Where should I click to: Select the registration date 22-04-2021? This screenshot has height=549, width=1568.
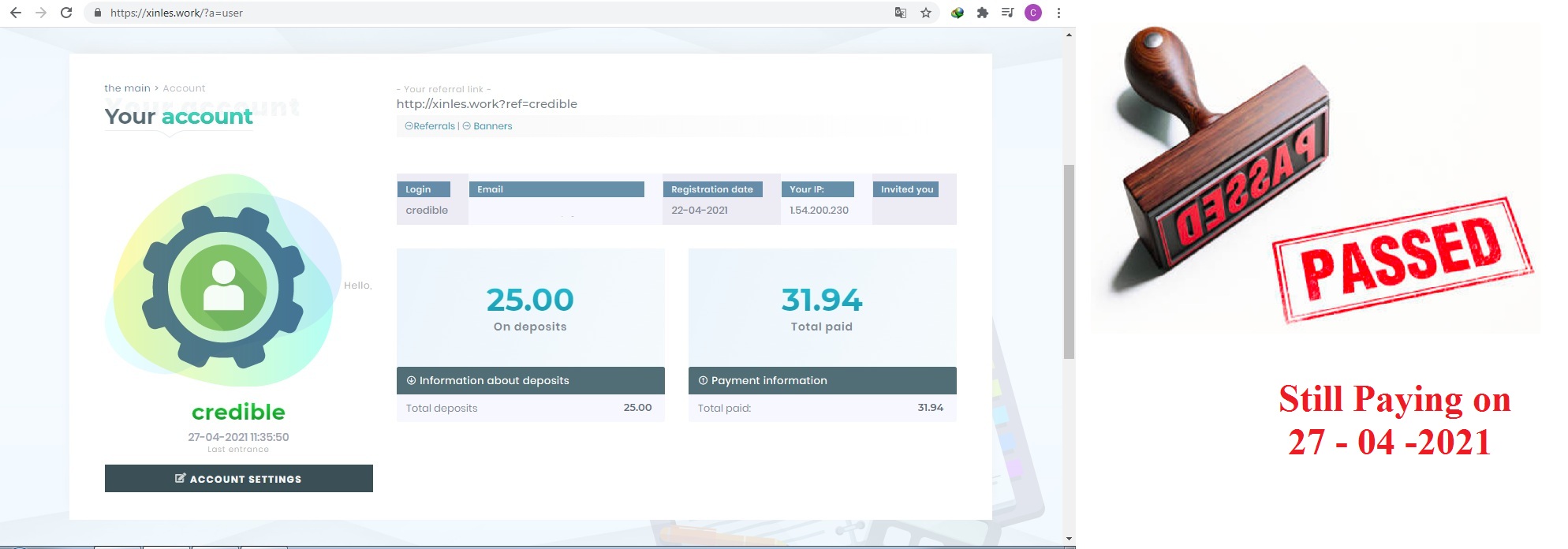[700, 211]
